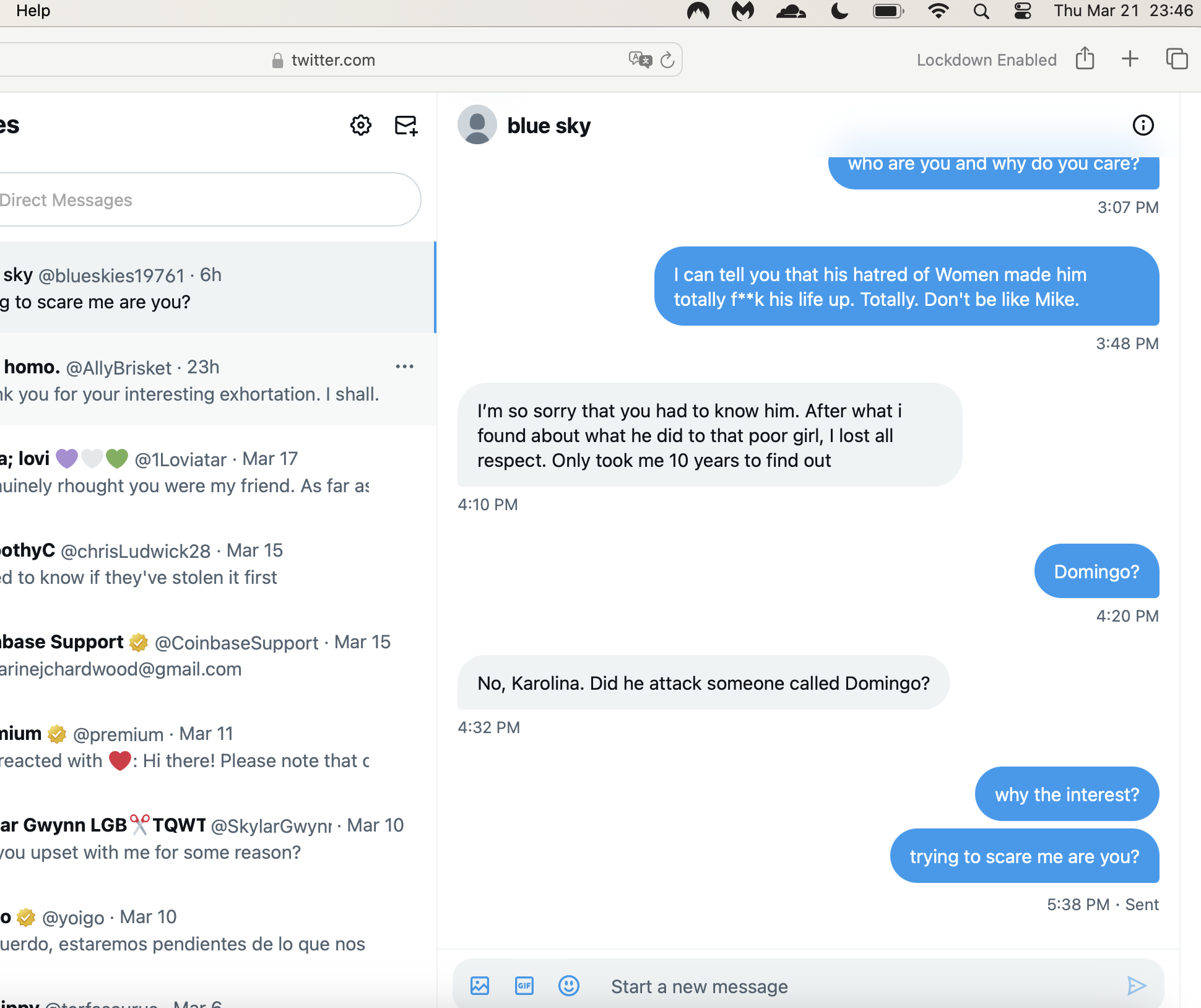
Task: Click the Safari Share button
Action: pos(1085,59)
